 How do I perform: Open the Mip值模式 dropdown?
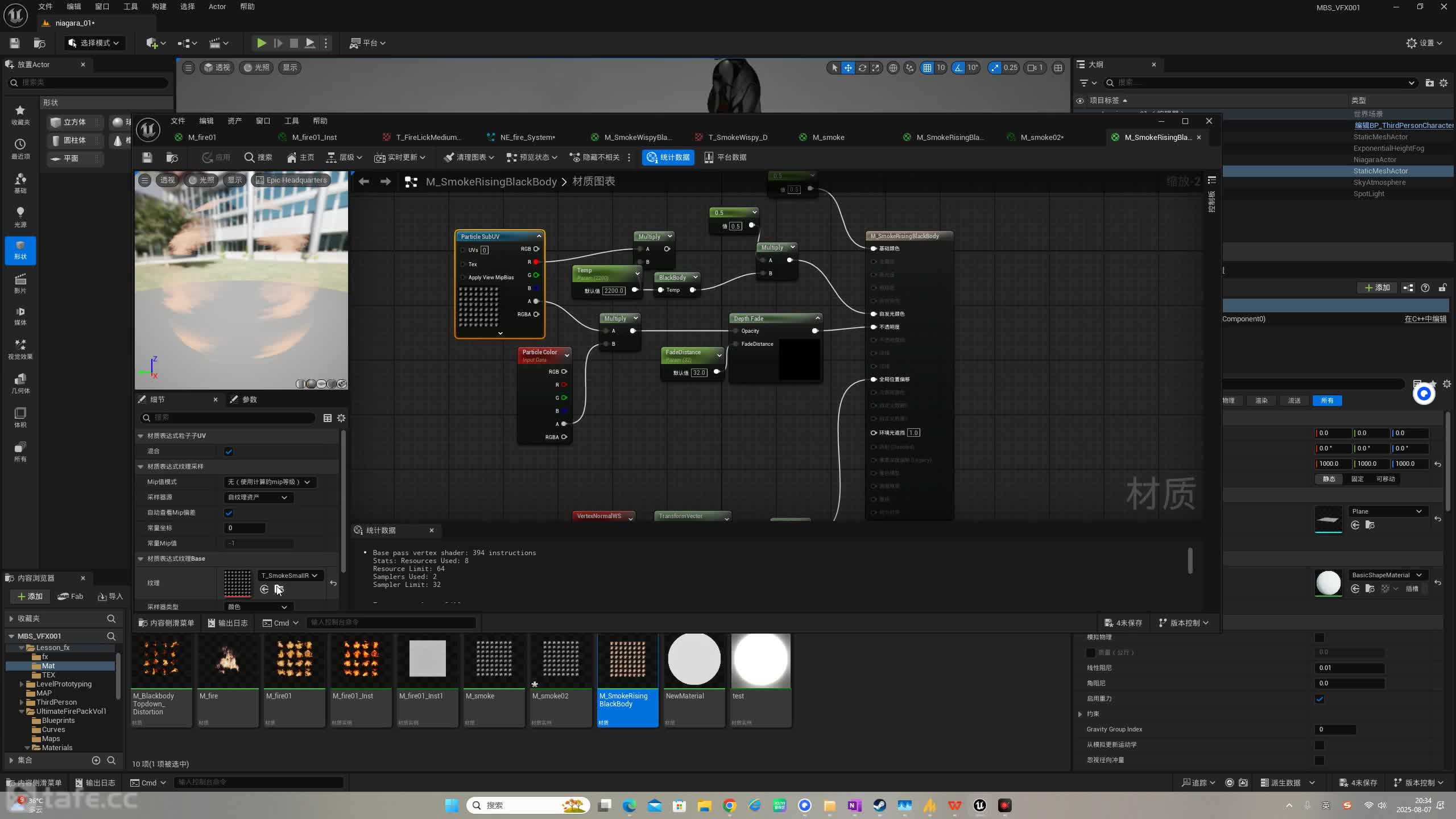click(270, 482)
